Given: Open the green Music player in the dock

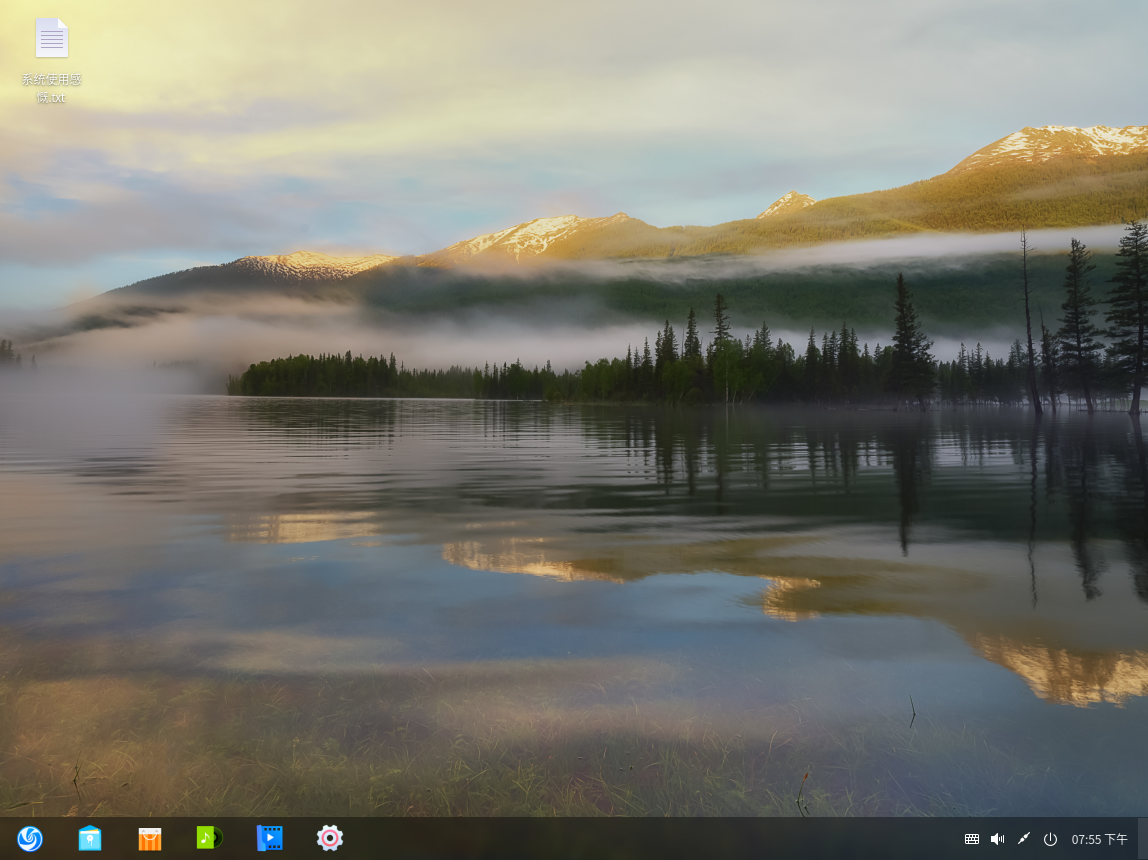Looking at the screenshot, I should 210,837.
